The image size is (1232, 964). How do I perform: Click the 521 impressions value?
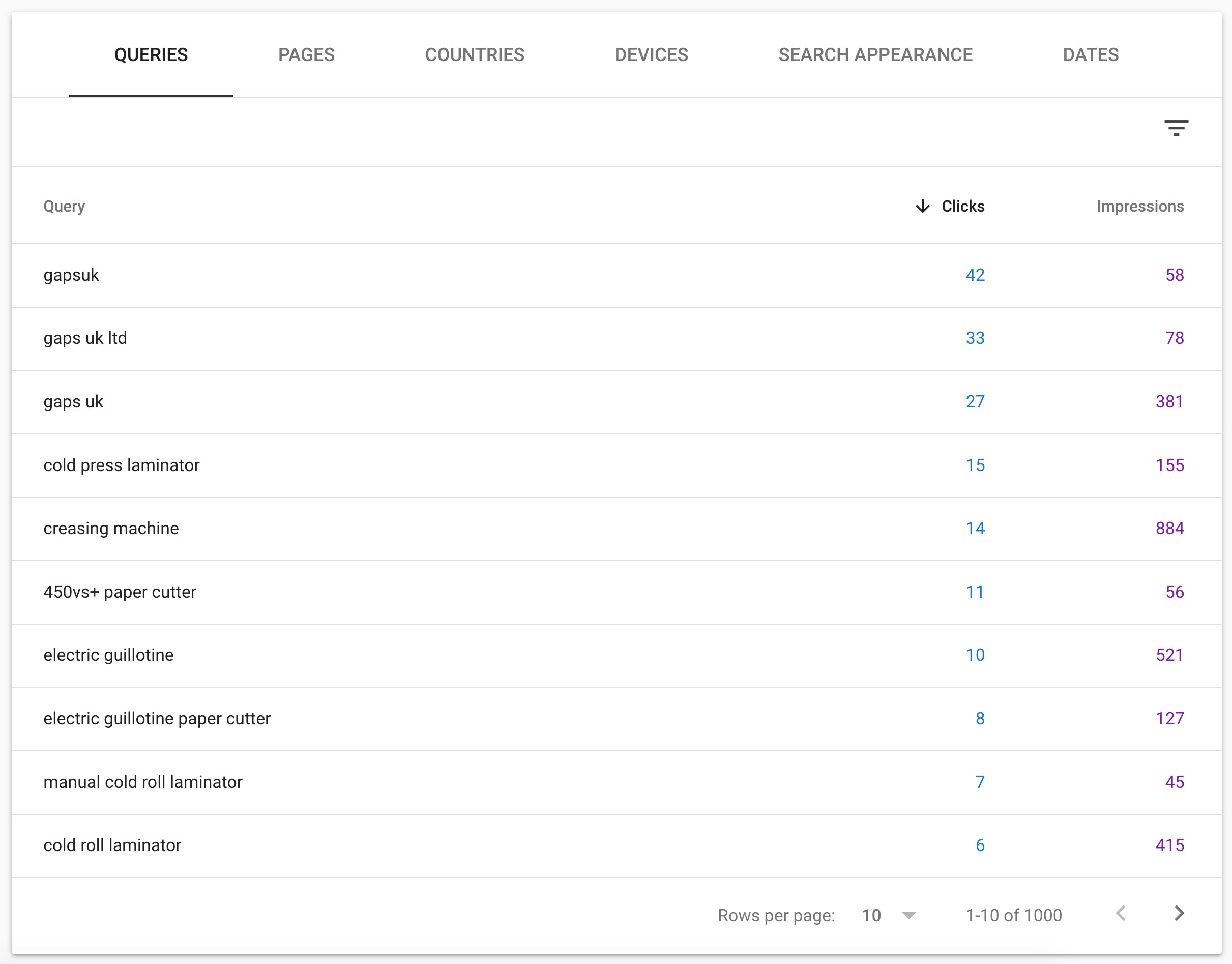(1169, 655)
